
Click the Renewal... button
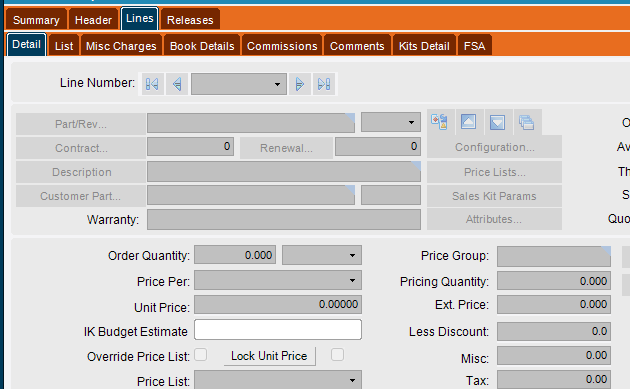point(286,148)
